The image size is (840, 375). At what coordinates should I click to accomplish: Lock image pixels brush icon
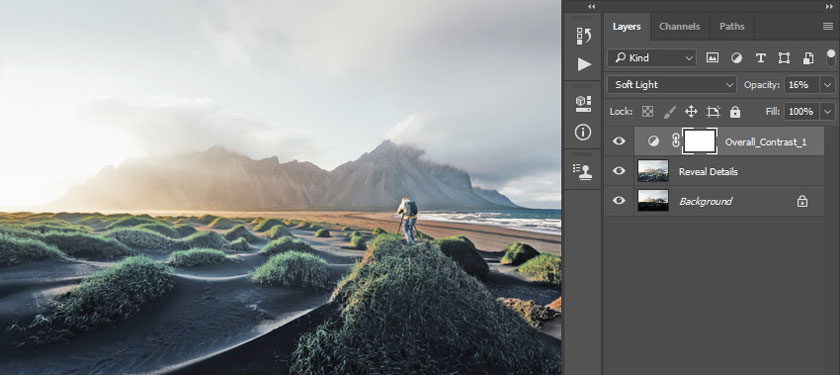point(670,111)
